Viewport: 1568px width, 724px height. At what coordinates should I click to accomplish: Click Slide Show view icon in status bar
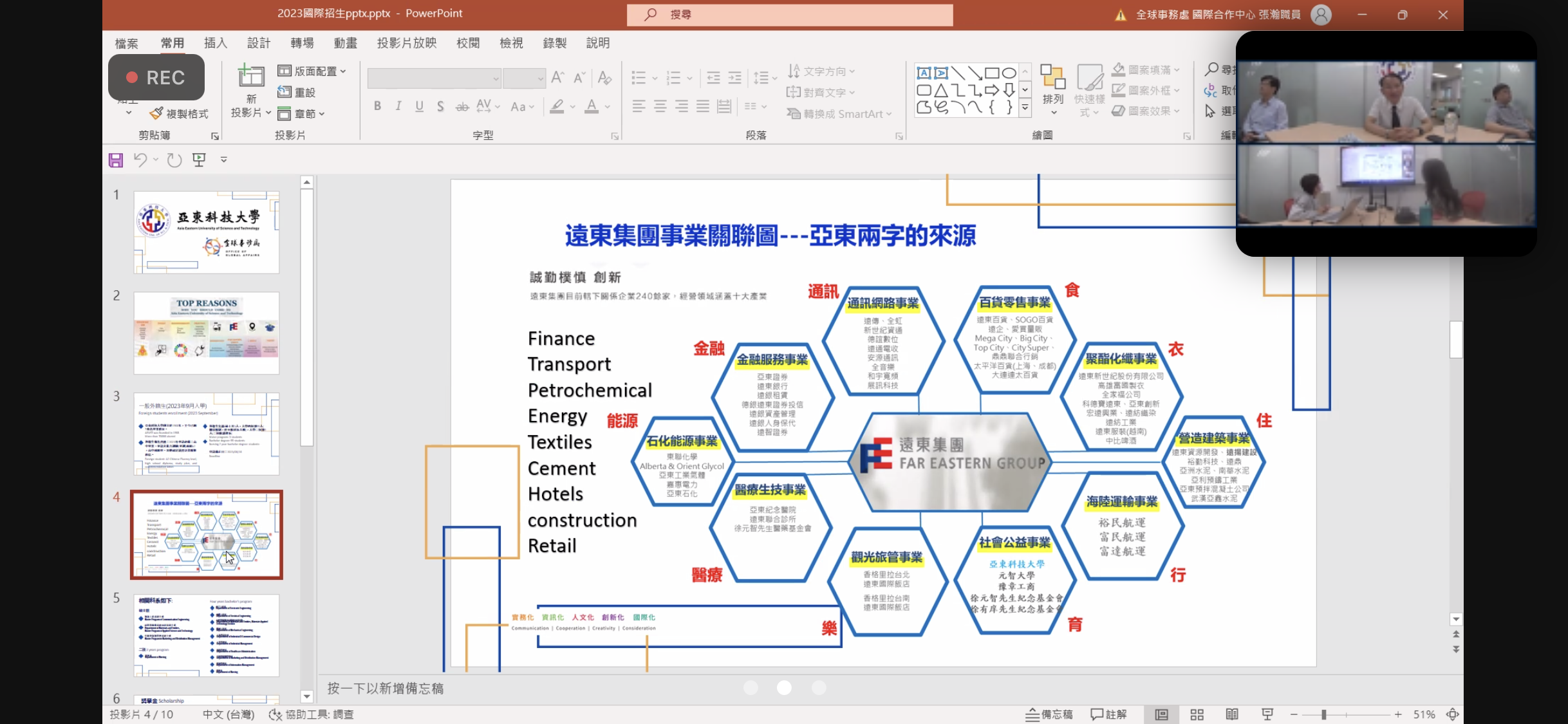click(x=1267, y=714)
